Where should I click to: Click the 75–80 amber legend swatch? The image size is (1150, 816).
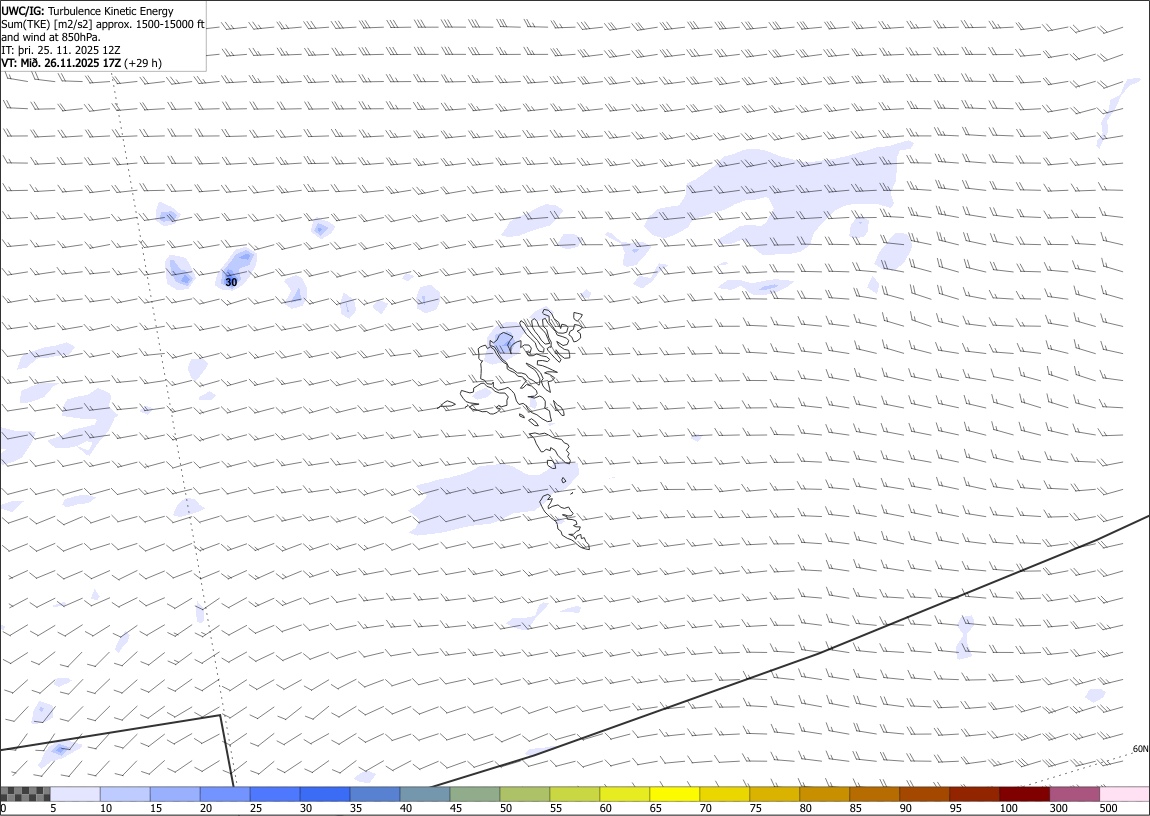point(774,794)
